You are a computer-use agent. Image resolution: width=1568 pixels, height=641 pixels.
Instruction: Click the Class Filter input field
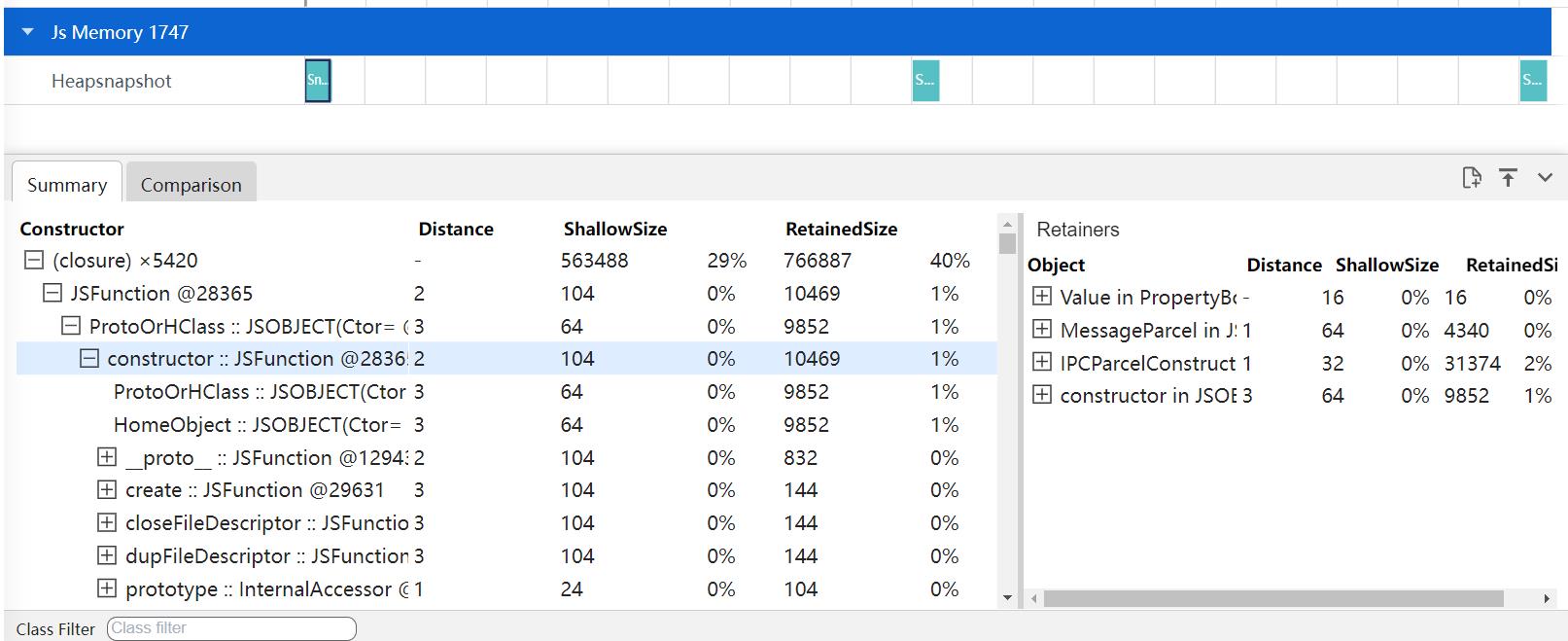tap(231, 628)
